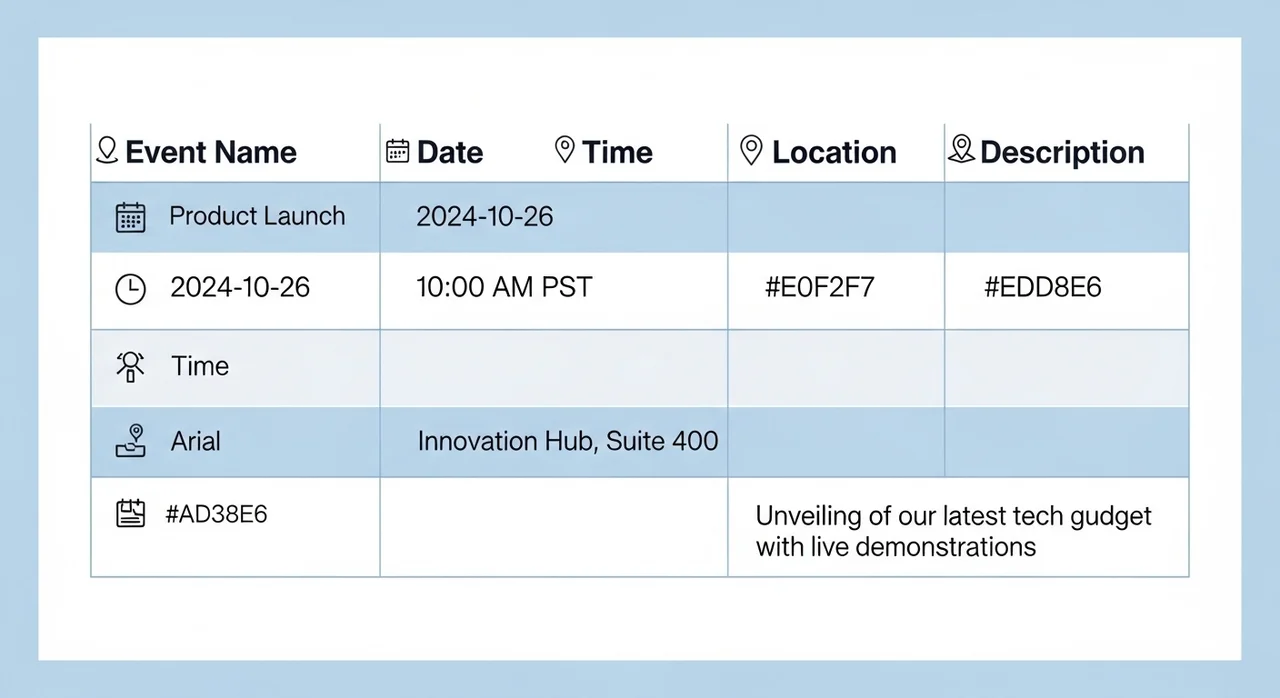This screenshot has height=698, width=1280.
Task: Click the Innovation Hub, Suite 400 cell
Action: (x=567, y=441)
